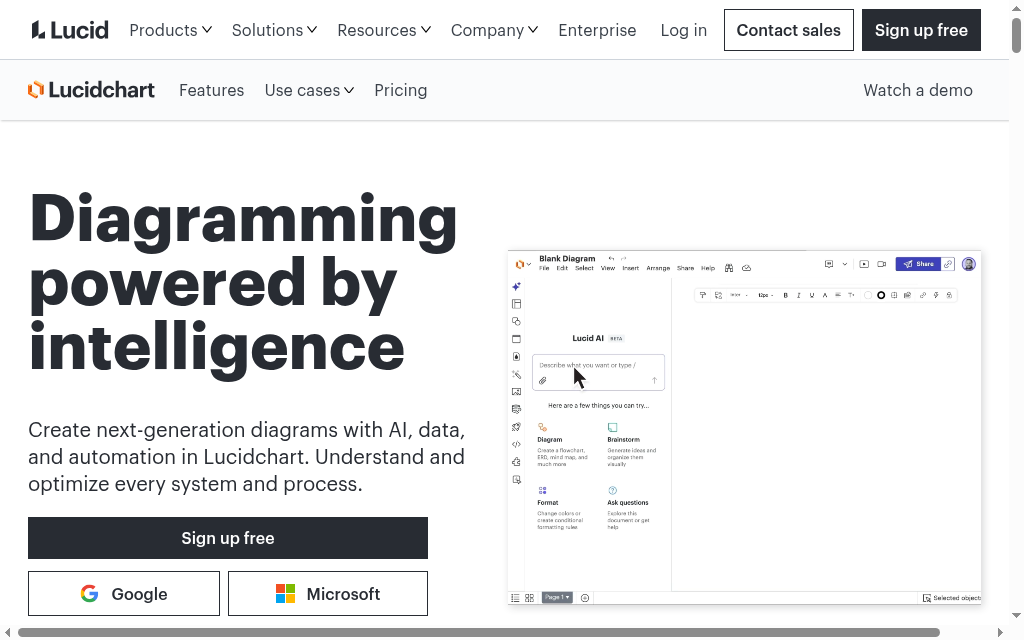Click the lightning actions icon in demo toolbar
Image resolution: width=1024 pixels, height=640 pixels.
(x=936, y=295)
